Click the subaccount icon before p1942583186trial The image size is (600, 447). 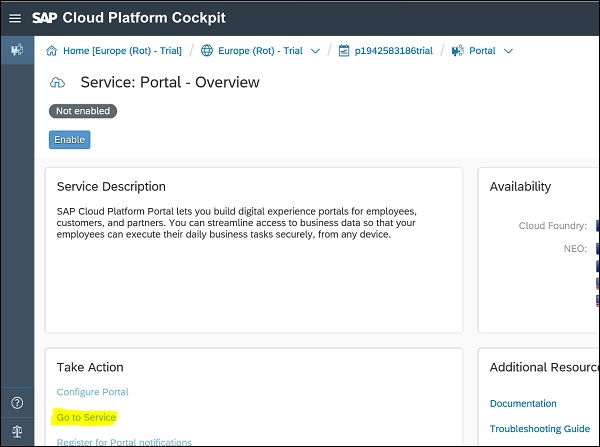(x=344, y=51)
